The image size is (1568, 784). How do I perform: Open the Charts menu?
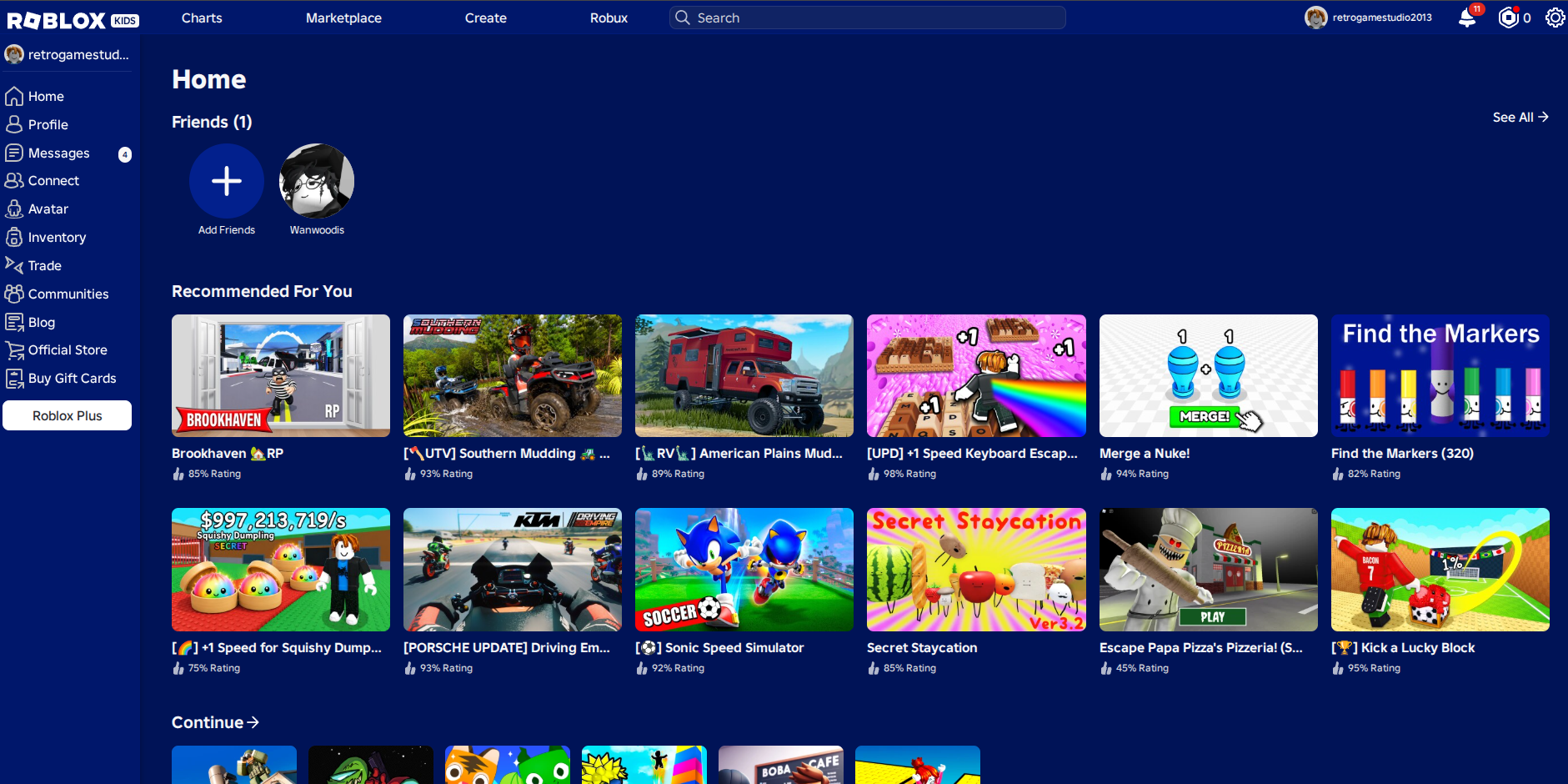pos(202,18)
